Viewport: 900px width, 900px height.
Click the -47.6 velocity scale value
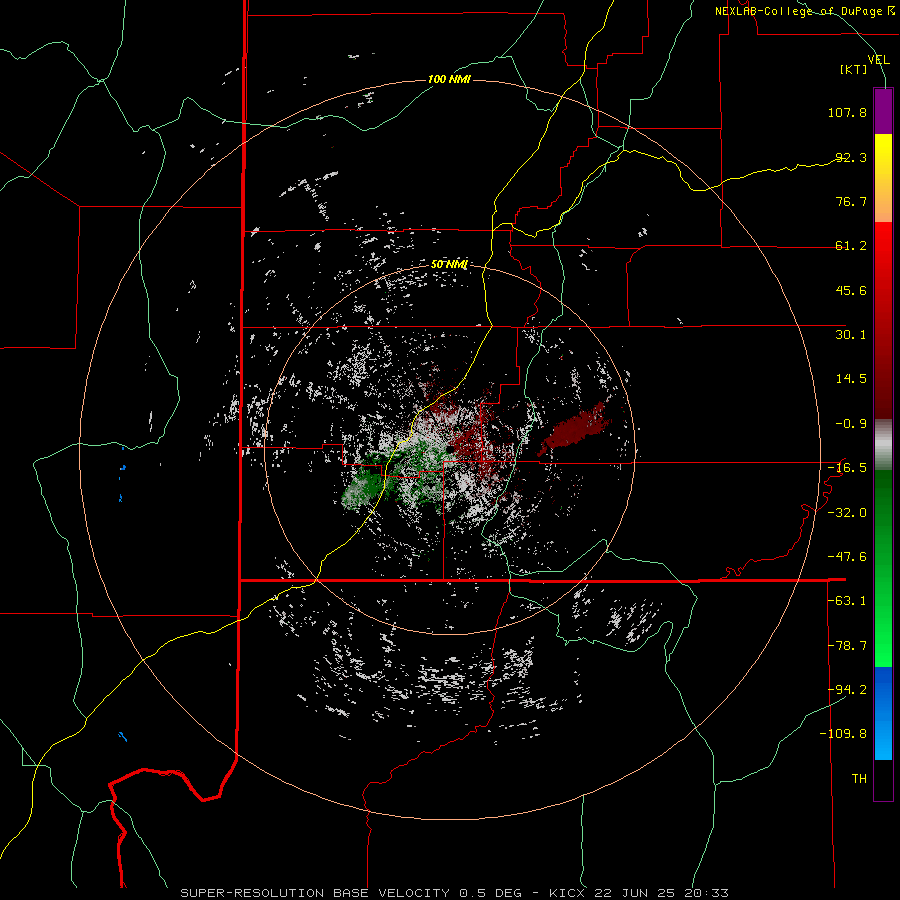[x=847, y=557]
